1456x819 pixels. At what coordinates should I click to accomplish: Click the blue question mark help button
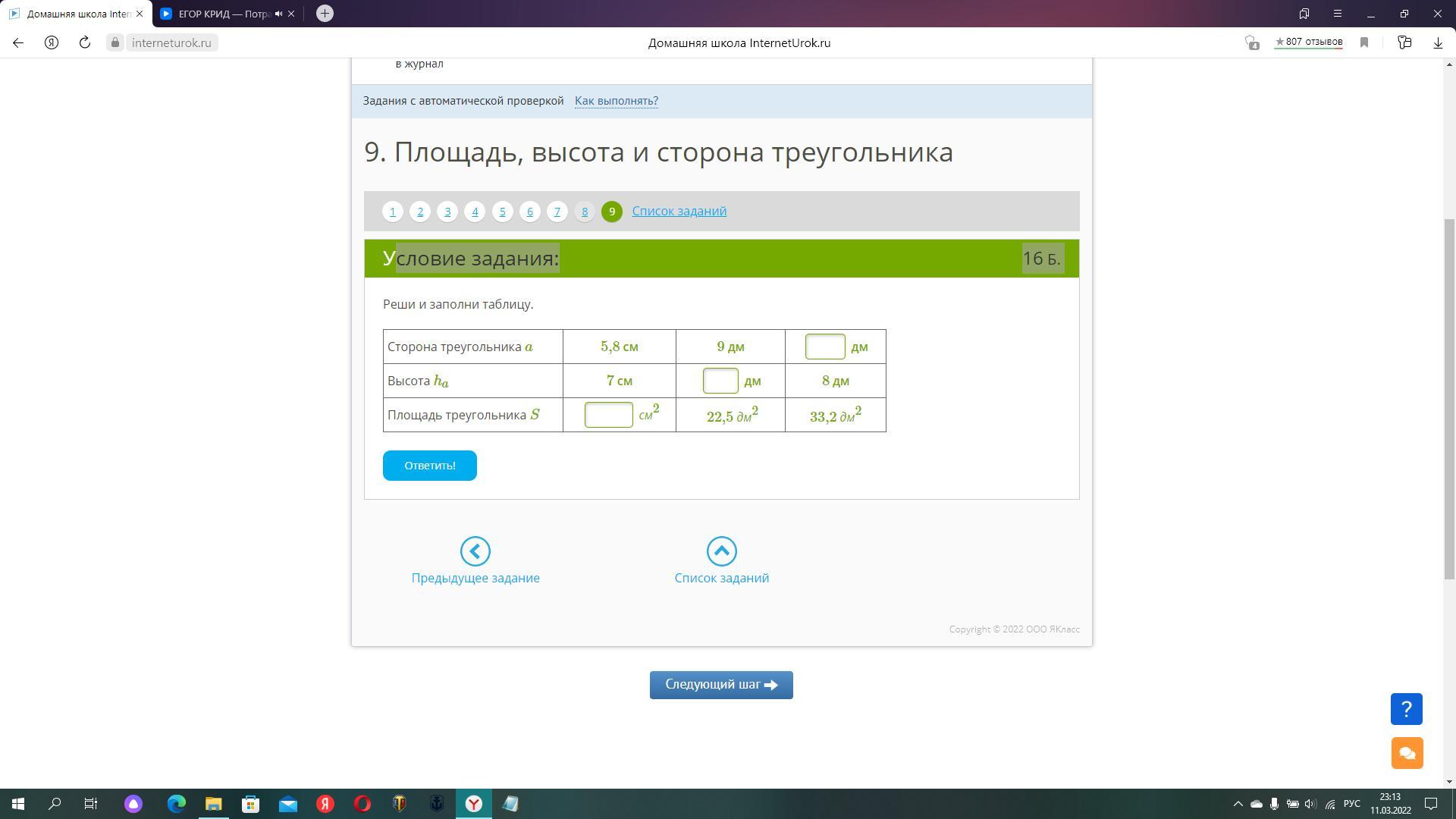pyautogui.click(x=1406, y=709)
